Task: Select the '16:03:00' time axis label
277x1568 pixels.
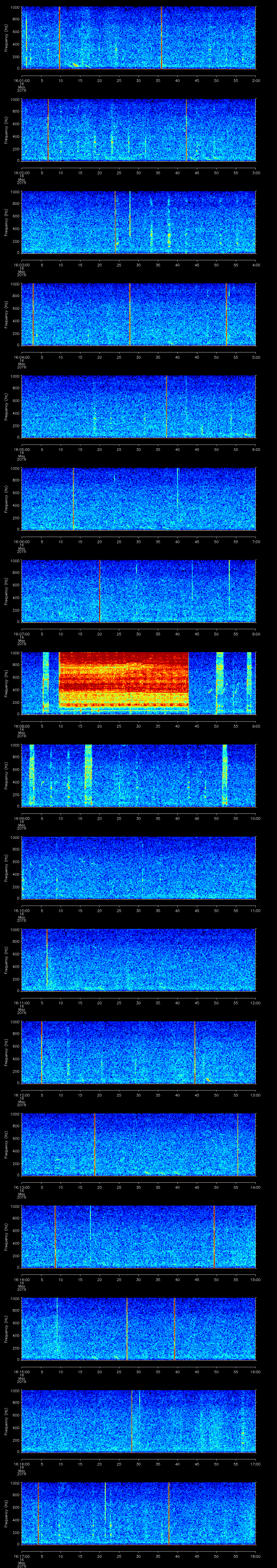Action: [x=21, y=265]
